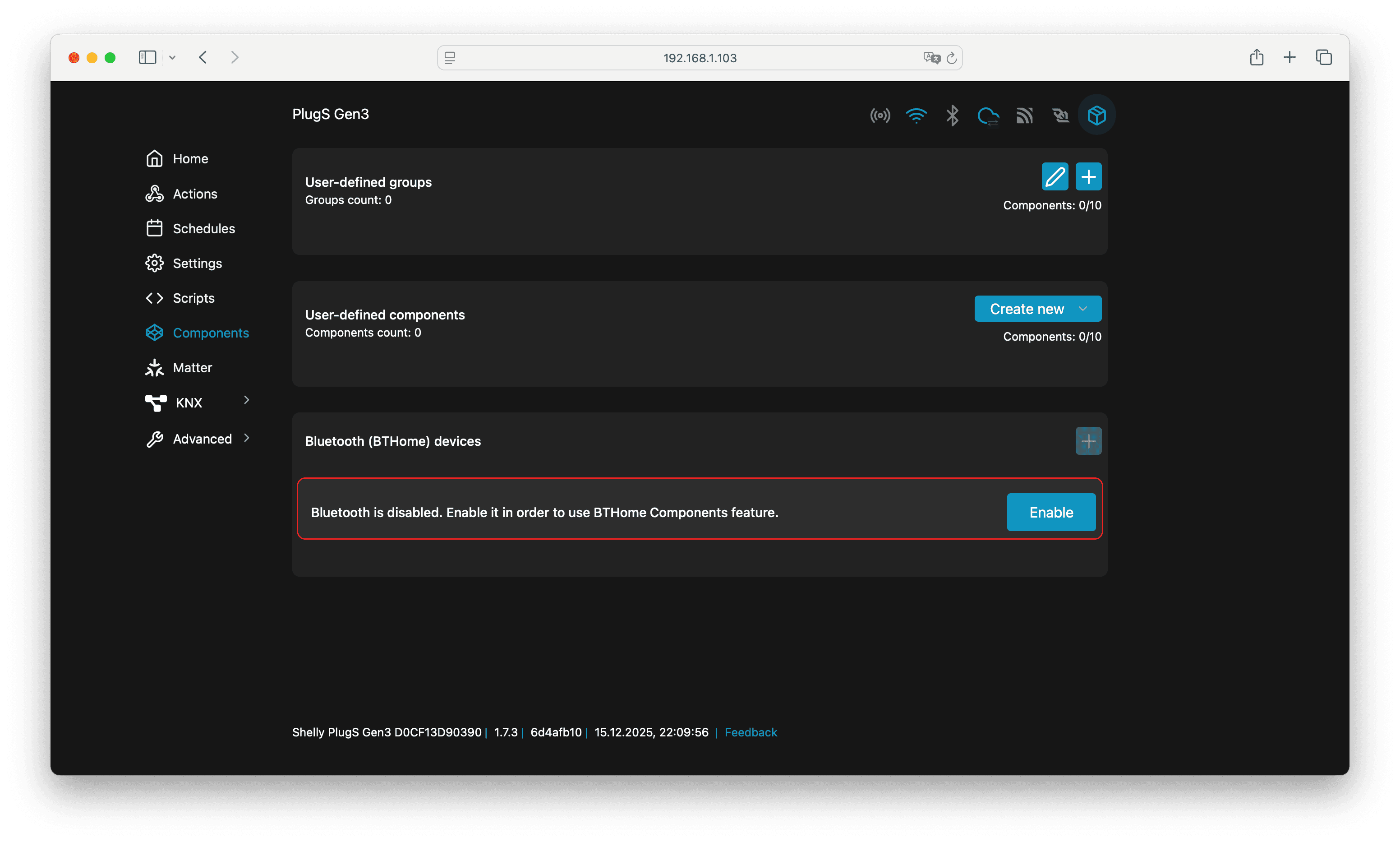This screenshot has height=842, width=1400.
Task: Open the Settings page
Action: [x=197, y=263]
